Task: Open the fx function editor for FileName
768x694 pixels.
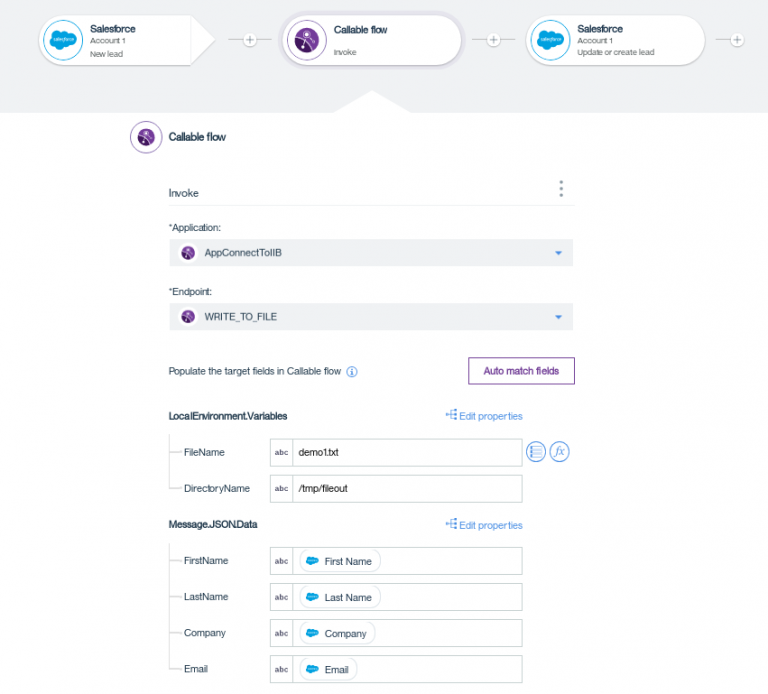Action: coord(559,452)
